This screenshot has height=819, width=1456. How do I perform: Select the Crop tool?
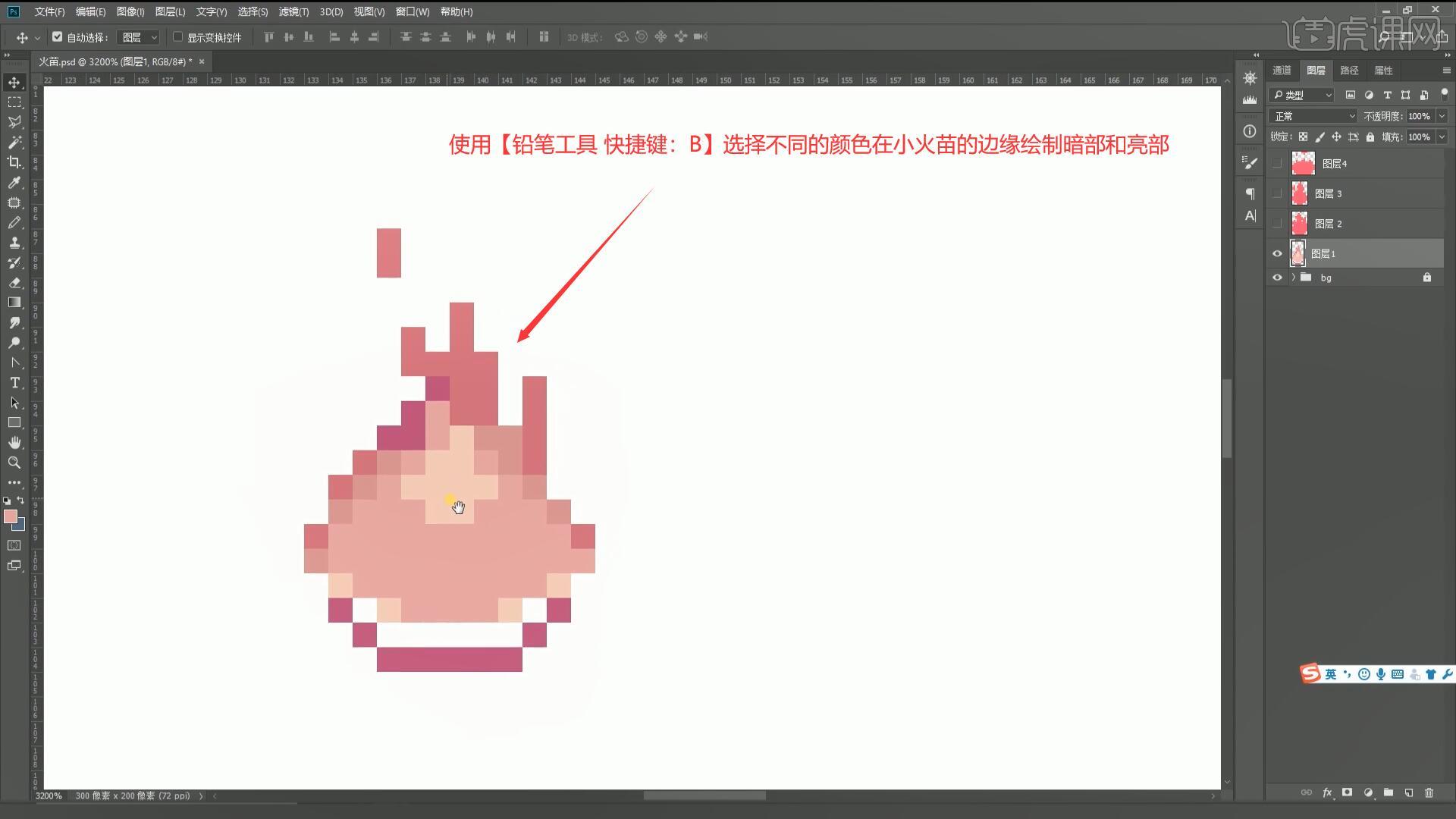(14, 162)
